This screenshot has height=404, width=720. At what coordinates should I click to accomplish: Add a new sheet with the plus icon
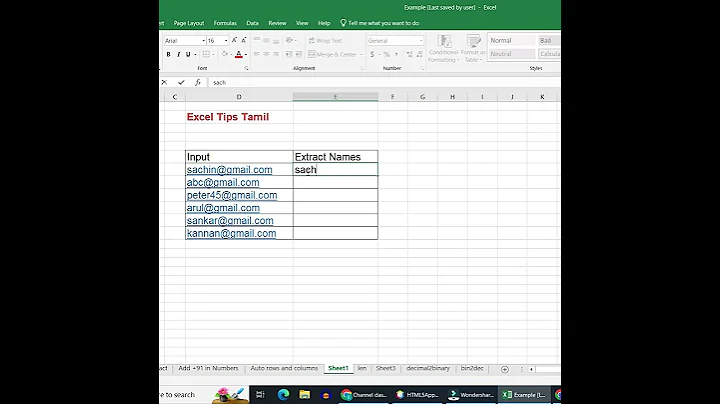click(505, 369)
